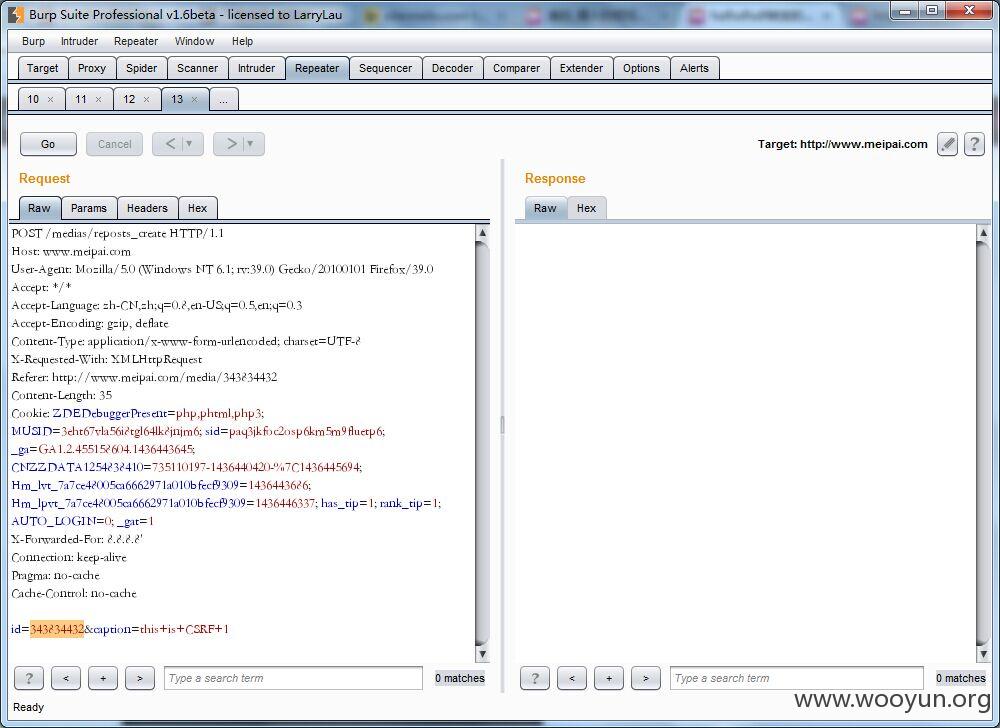Click the plus button under Request panel
The width and height of the screenshot is (1000, 728).
click(x=103, y=678)
